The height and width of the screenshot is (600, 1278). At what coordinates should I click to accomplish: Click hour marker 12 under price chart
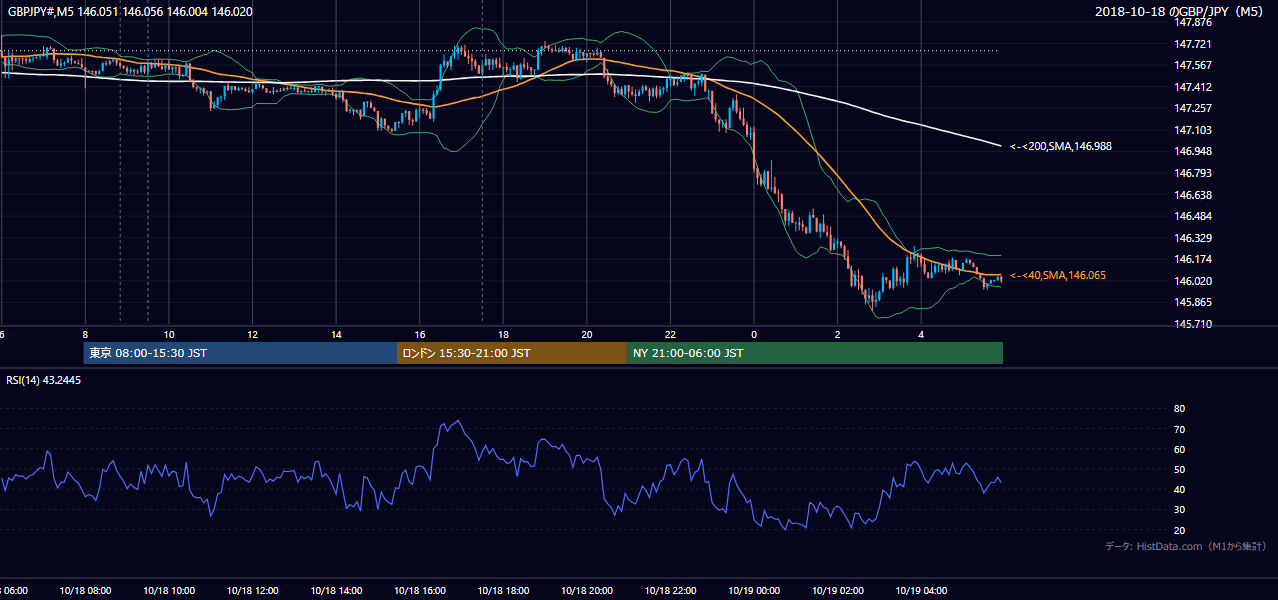(x=252, y=334)
